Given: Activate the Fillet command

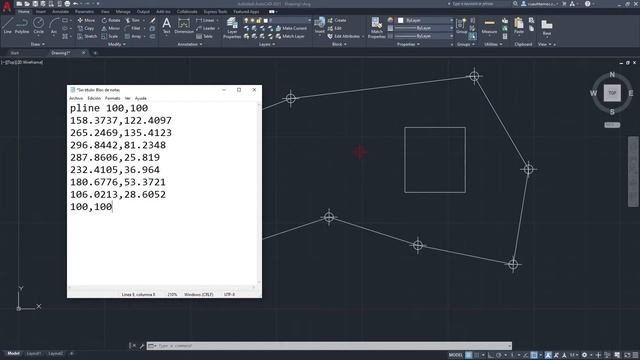Looking at the screenshot, I should tap(133, 28).
